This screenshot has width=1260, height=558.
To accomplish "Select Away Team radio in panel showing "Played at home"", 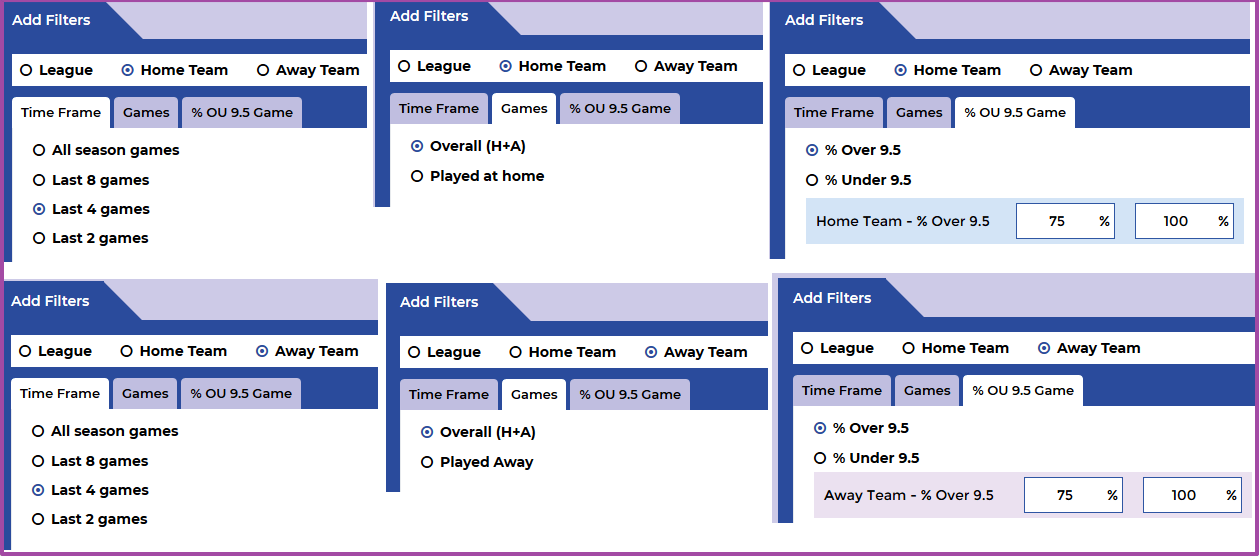I will 641,66.
